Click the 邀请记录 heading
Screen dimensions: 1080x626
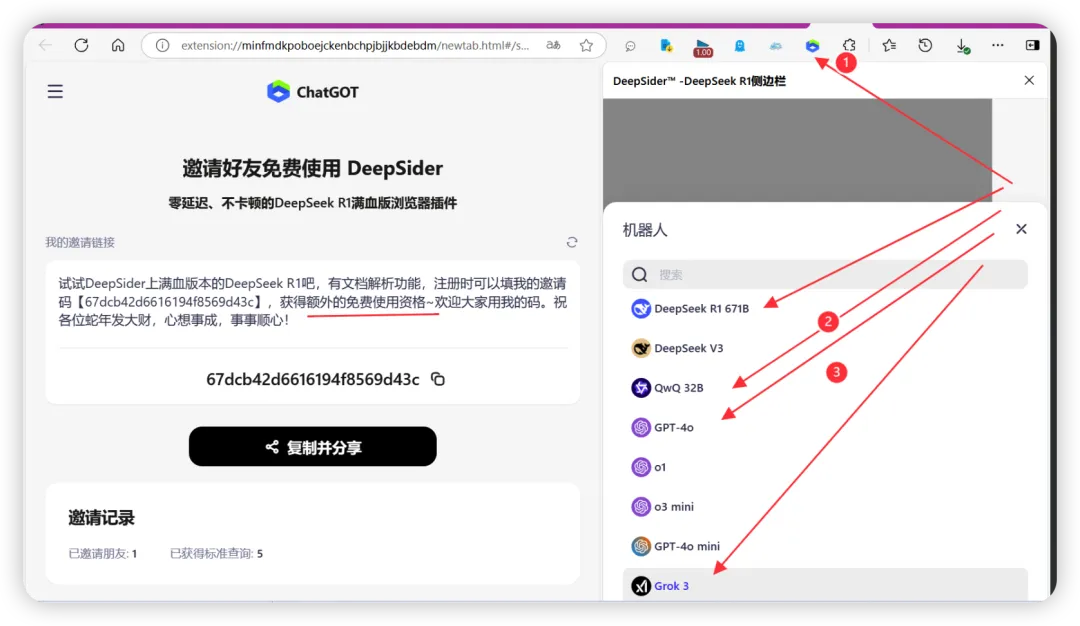101,518
